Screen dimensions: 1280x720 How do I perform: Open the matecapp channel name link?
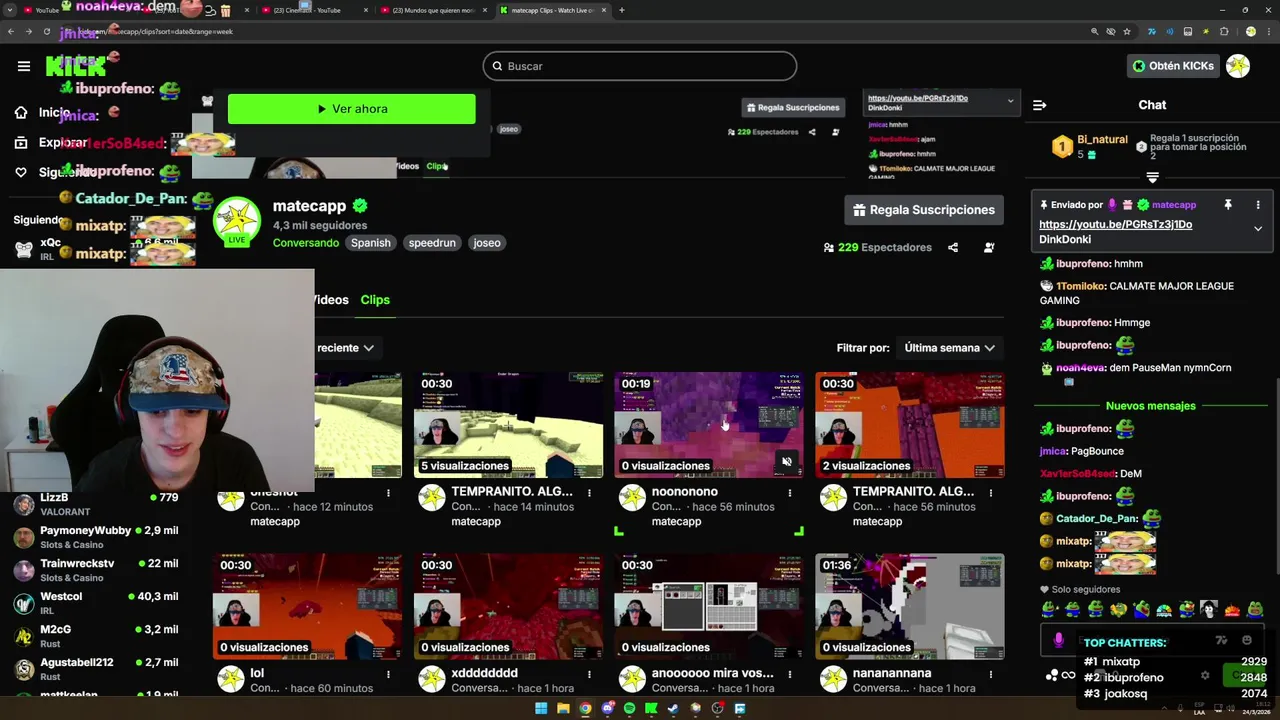[x=309, y=206]
